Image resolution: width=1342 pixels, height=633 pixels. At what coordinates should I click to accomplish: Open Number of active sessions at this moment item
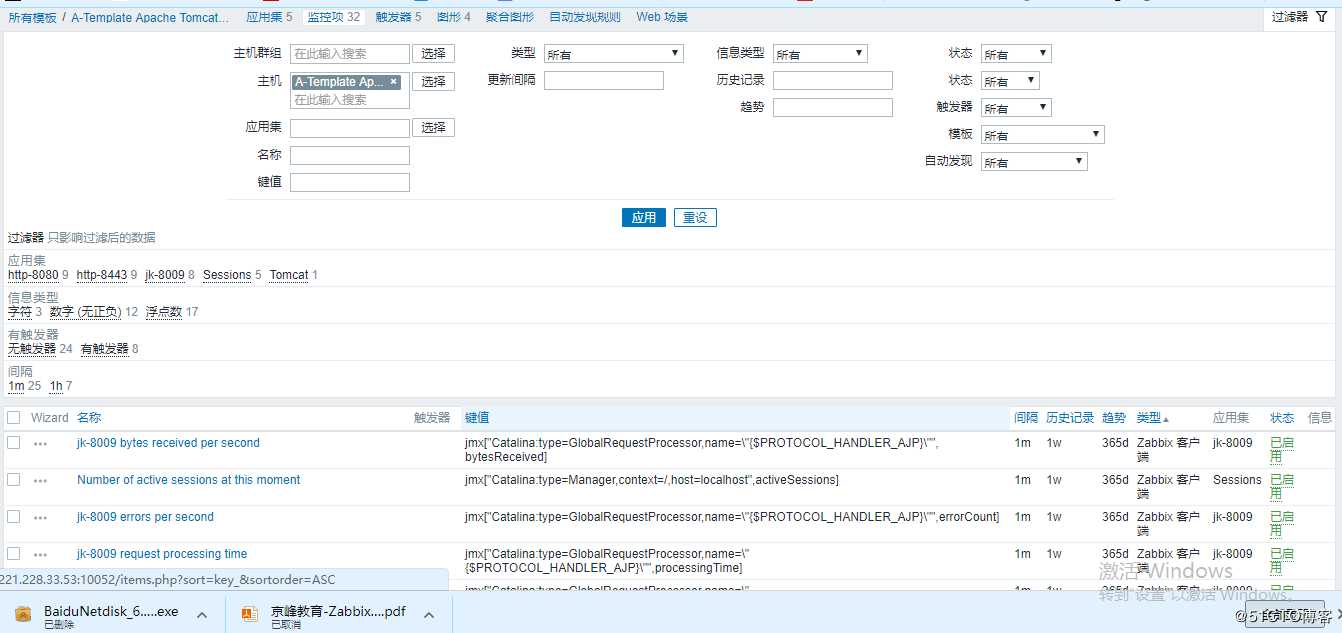click(x=188, y=480)
